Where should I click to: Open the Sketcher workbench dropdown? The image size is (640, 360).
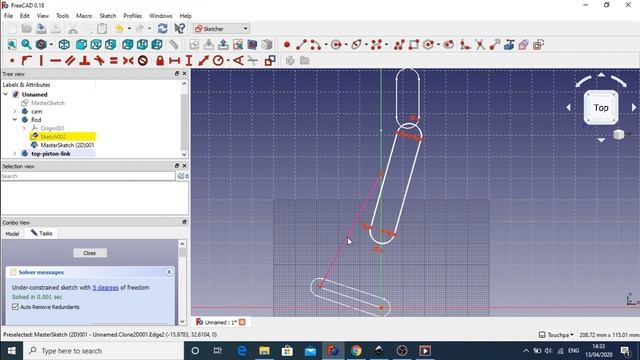tap(221, 29)
